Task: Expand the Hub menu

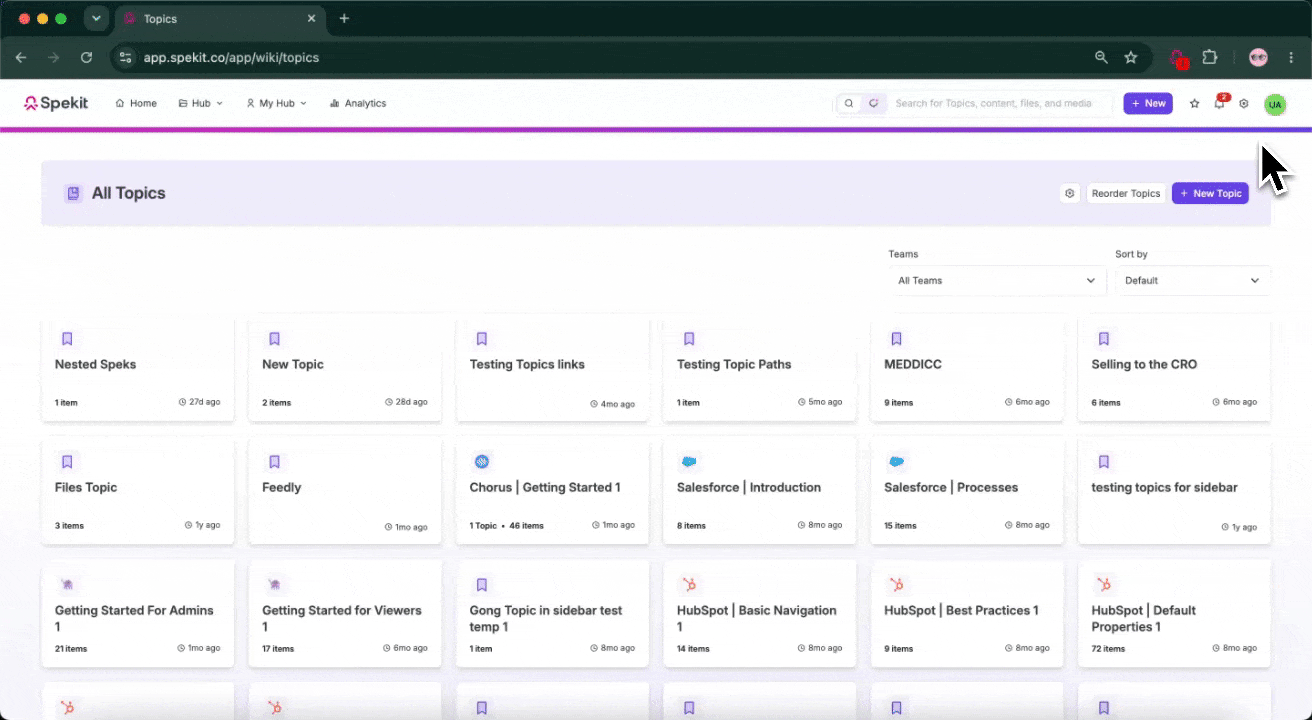Action: [x=200, y=103]
